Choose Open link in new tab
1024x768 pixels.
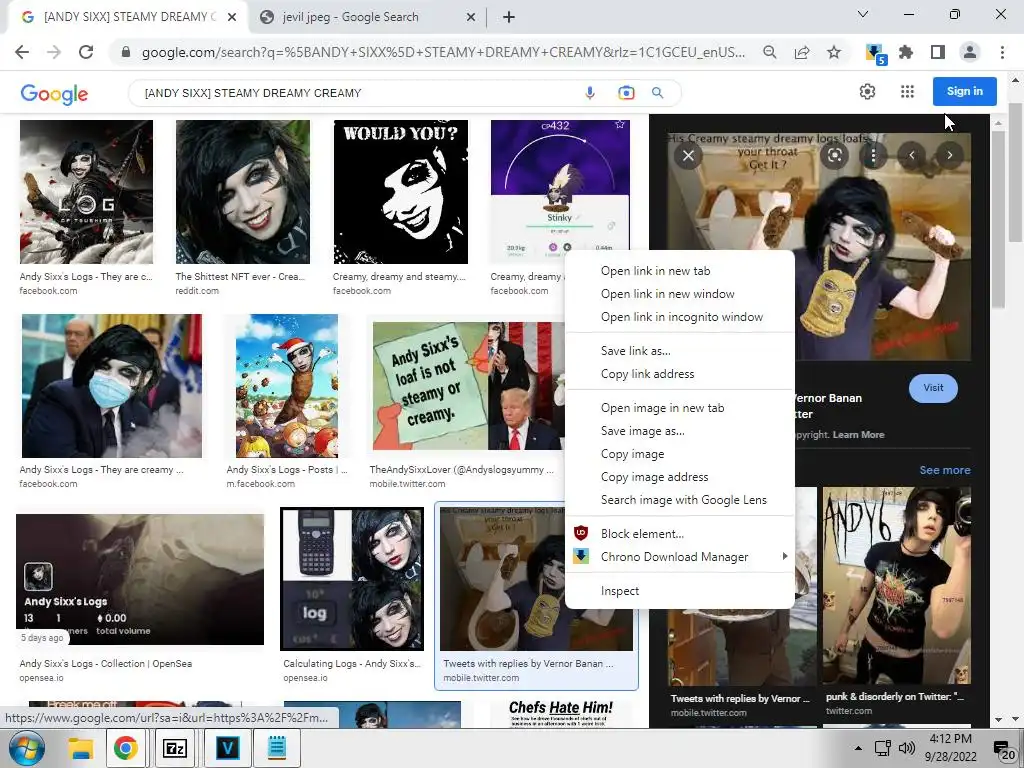tap(680, 271)
